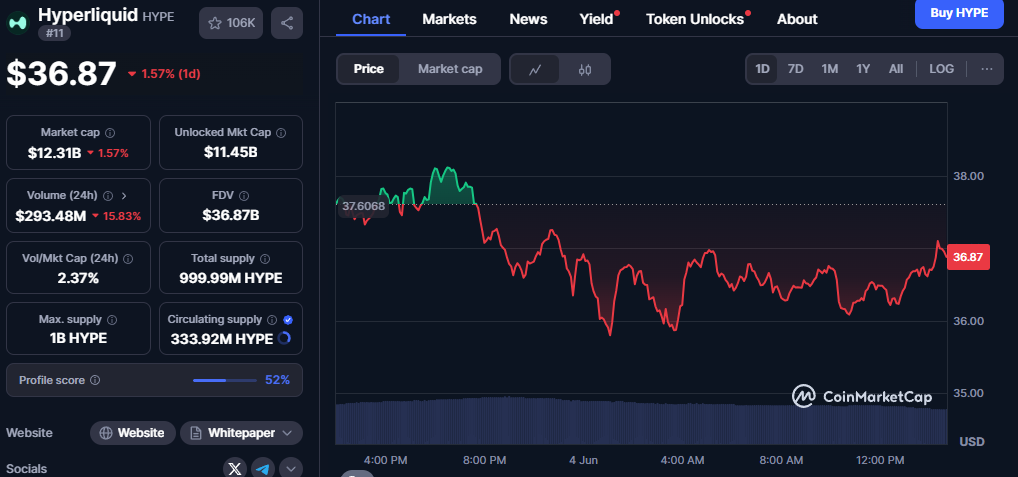Toggle LOG scale on chart
The image size is (1018, 477).
(x=941, y=69)
